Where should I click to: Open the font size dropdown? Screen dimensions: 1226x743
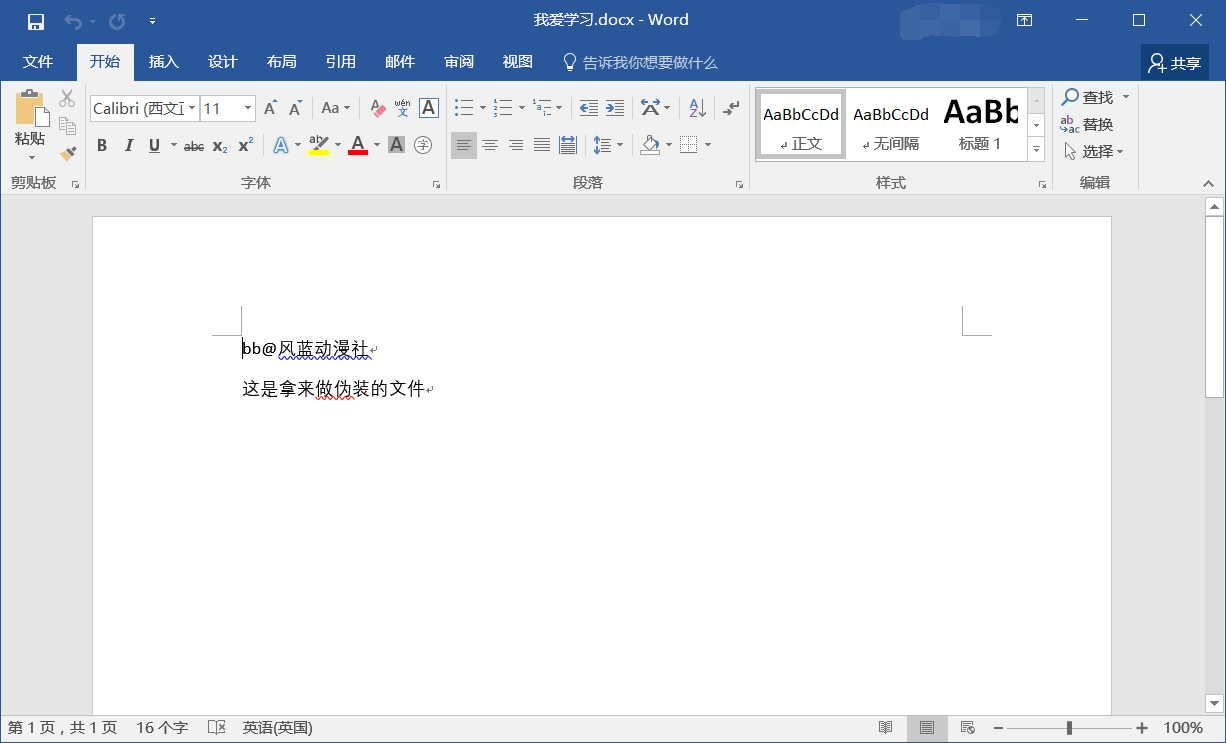point(248,108)
